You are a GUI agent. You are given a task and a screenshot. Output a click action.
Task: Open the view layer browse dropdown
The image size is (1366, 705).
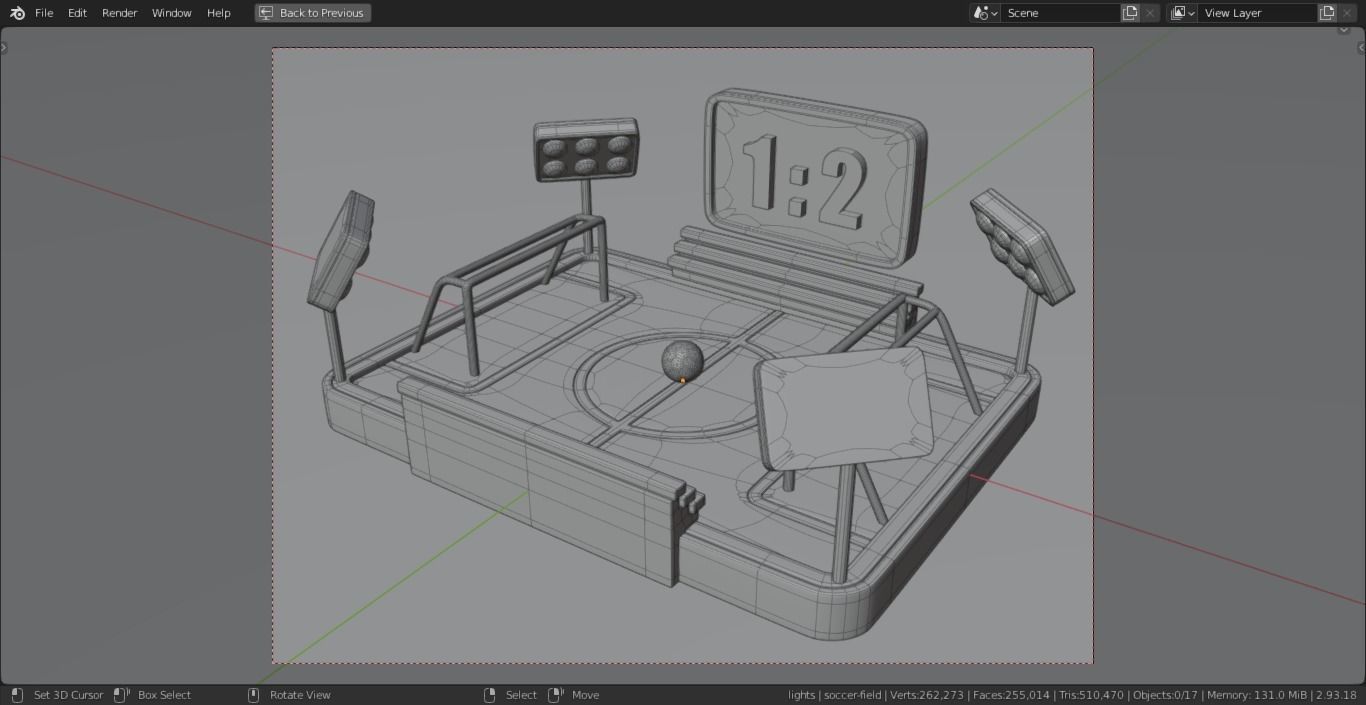click(1182, 13)
